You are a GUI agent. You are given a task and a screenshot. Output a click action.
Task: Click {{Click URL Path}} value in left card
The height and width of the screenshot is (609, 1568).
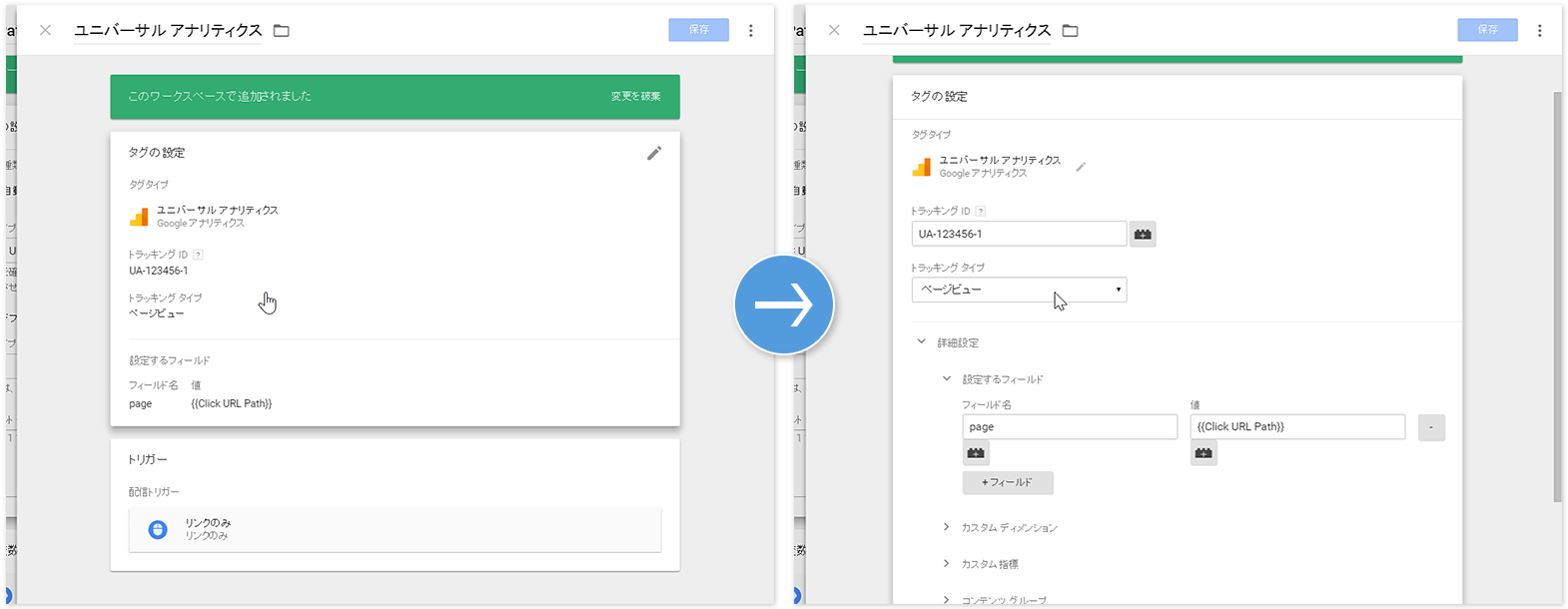[x=232, y=403]
